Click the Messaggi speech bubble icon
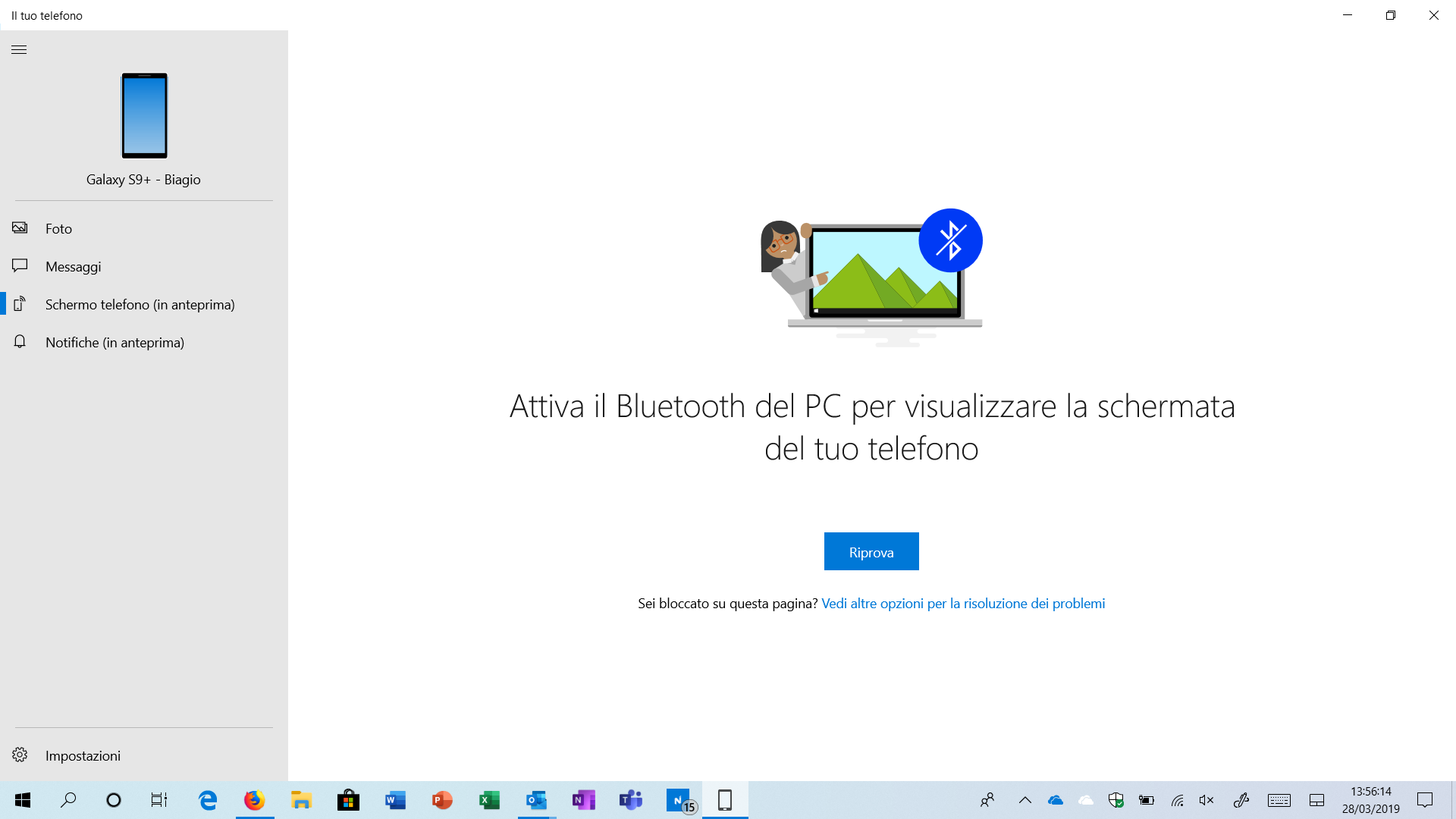The height and width of the screenshot is (819, 1456). click(x=20, y=265)
